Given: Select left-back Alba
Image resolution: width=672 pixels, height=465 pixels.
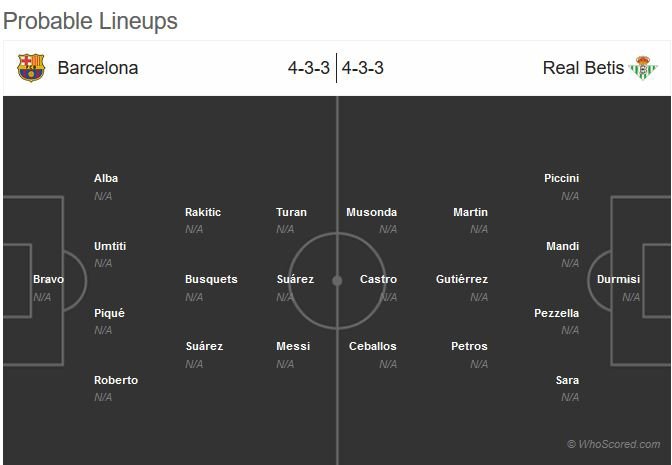Looking at the screenshot, I should tap(106, 179).
